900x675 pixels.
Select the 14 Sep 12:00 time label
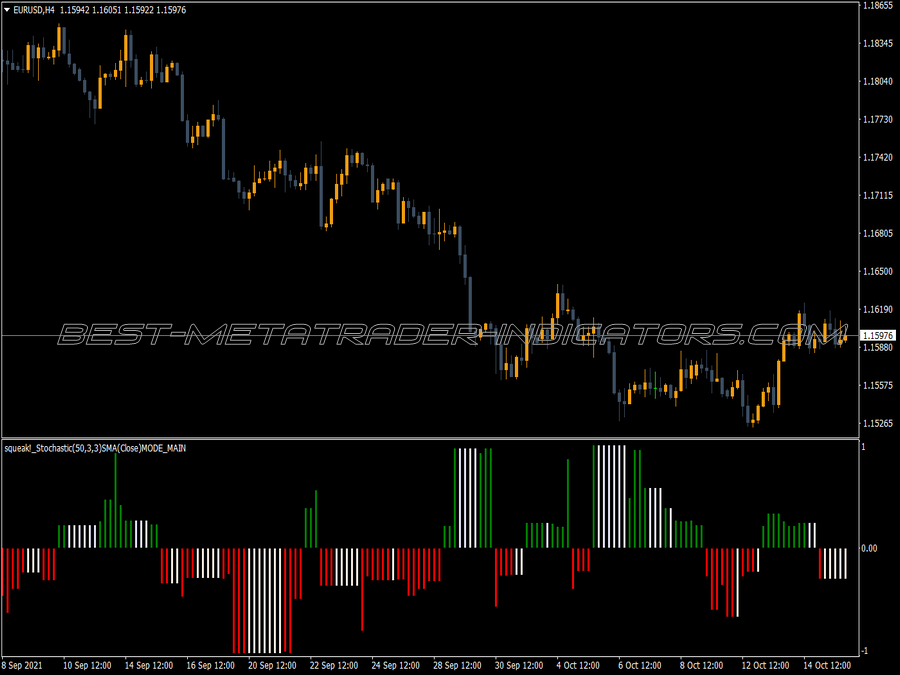pos(149,665)
